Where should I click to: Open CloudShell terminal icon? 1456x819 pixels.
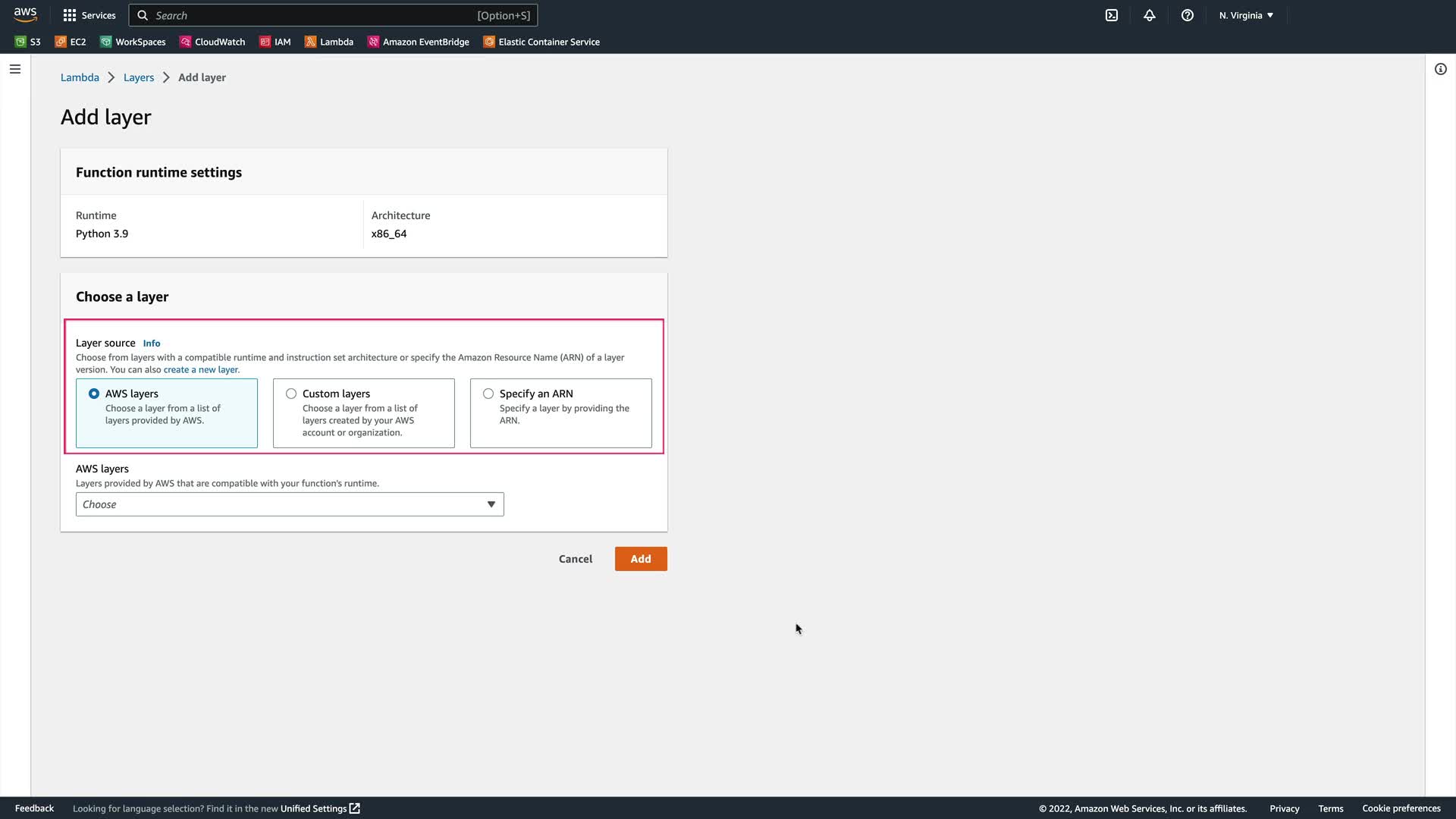coord(1112,15)
